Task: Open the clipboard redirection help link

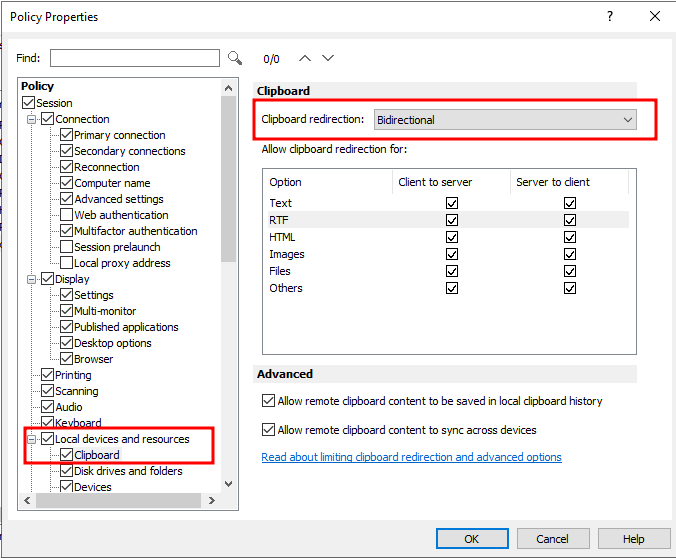Action: tap(411, 457)
